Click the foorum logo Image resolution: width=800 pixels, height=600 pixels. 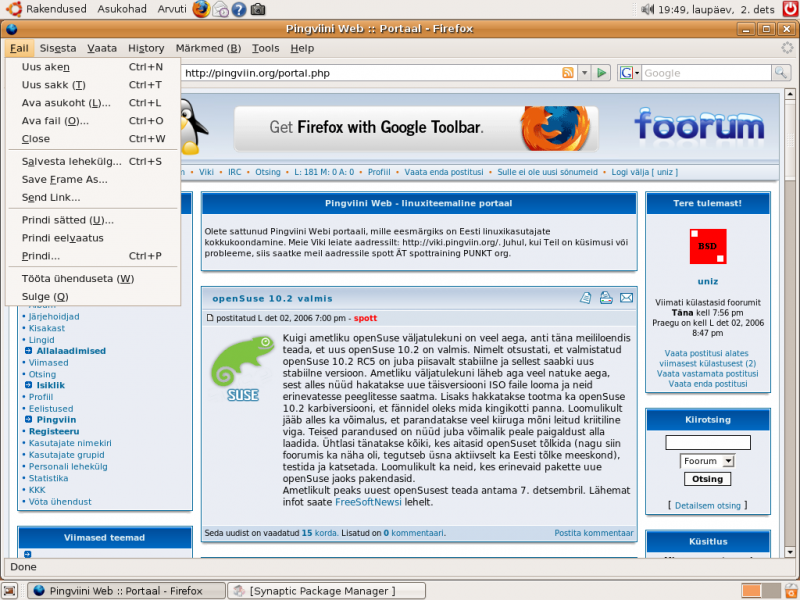(x=699, y=124)
